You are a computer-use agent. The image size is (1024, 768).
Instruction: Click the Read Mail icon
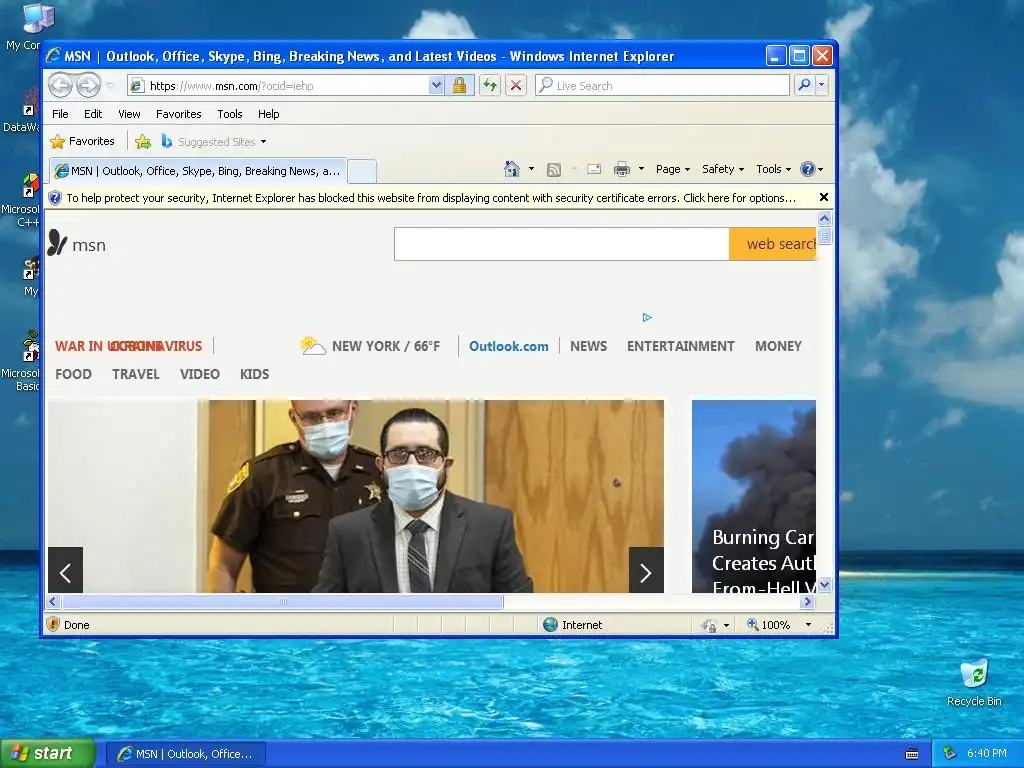[594, 169]
